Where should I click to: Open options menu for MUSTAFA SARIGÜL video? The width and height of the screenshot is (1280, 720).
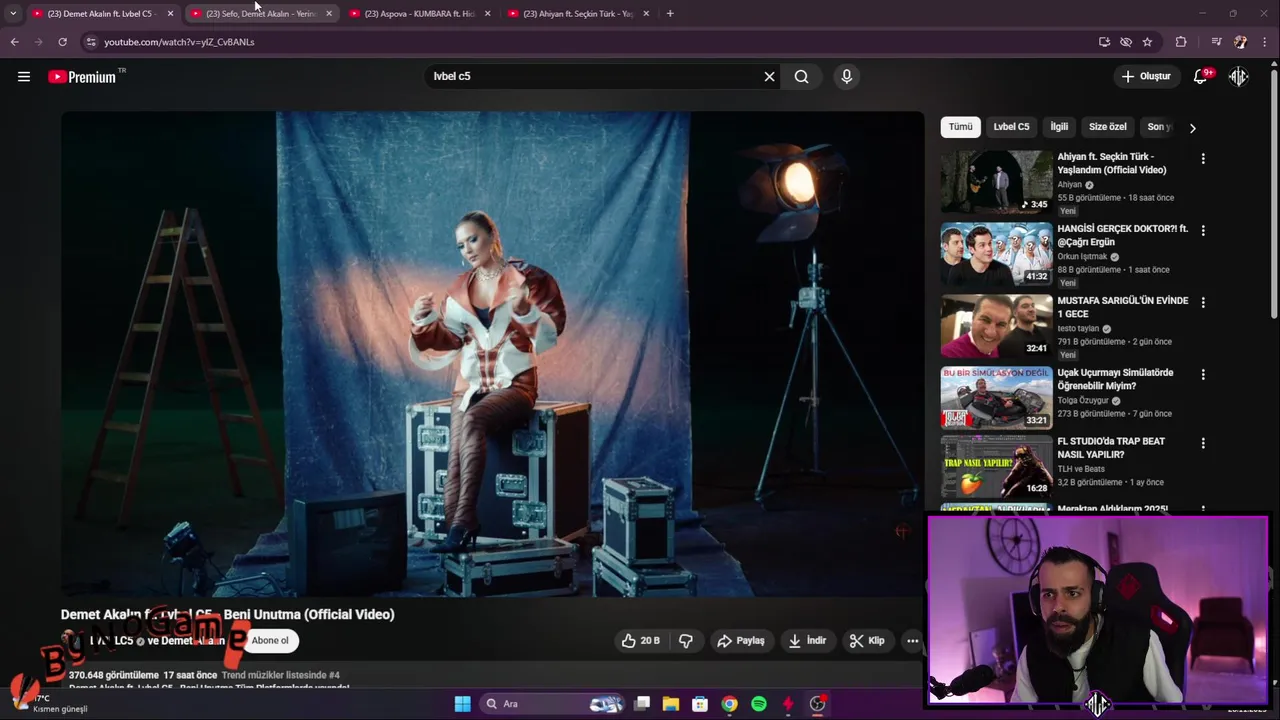click(x=1203, y=303)
